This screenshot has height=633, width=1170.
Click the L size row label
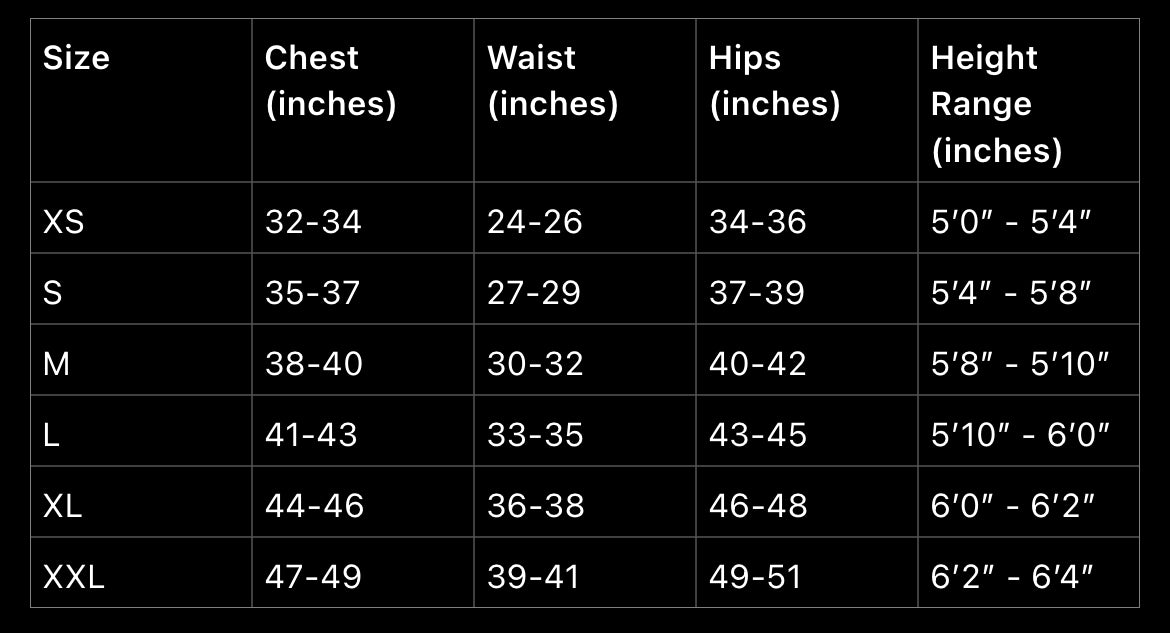(52, 434)
